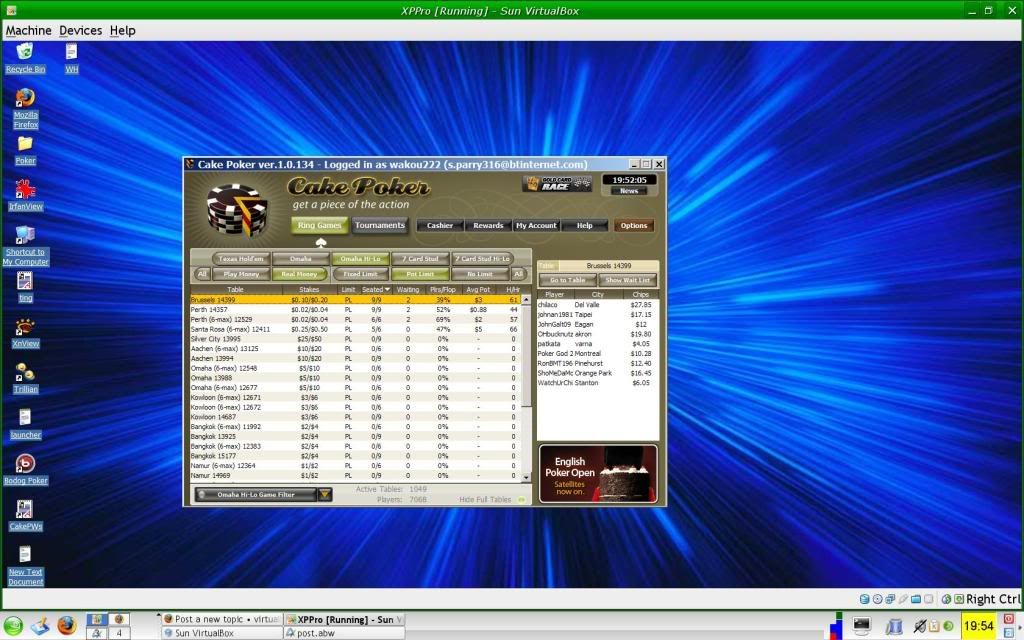Screen dimensions: 1024x640
Task: Click the Firefox icon in the taskbar
Action: 66,626
